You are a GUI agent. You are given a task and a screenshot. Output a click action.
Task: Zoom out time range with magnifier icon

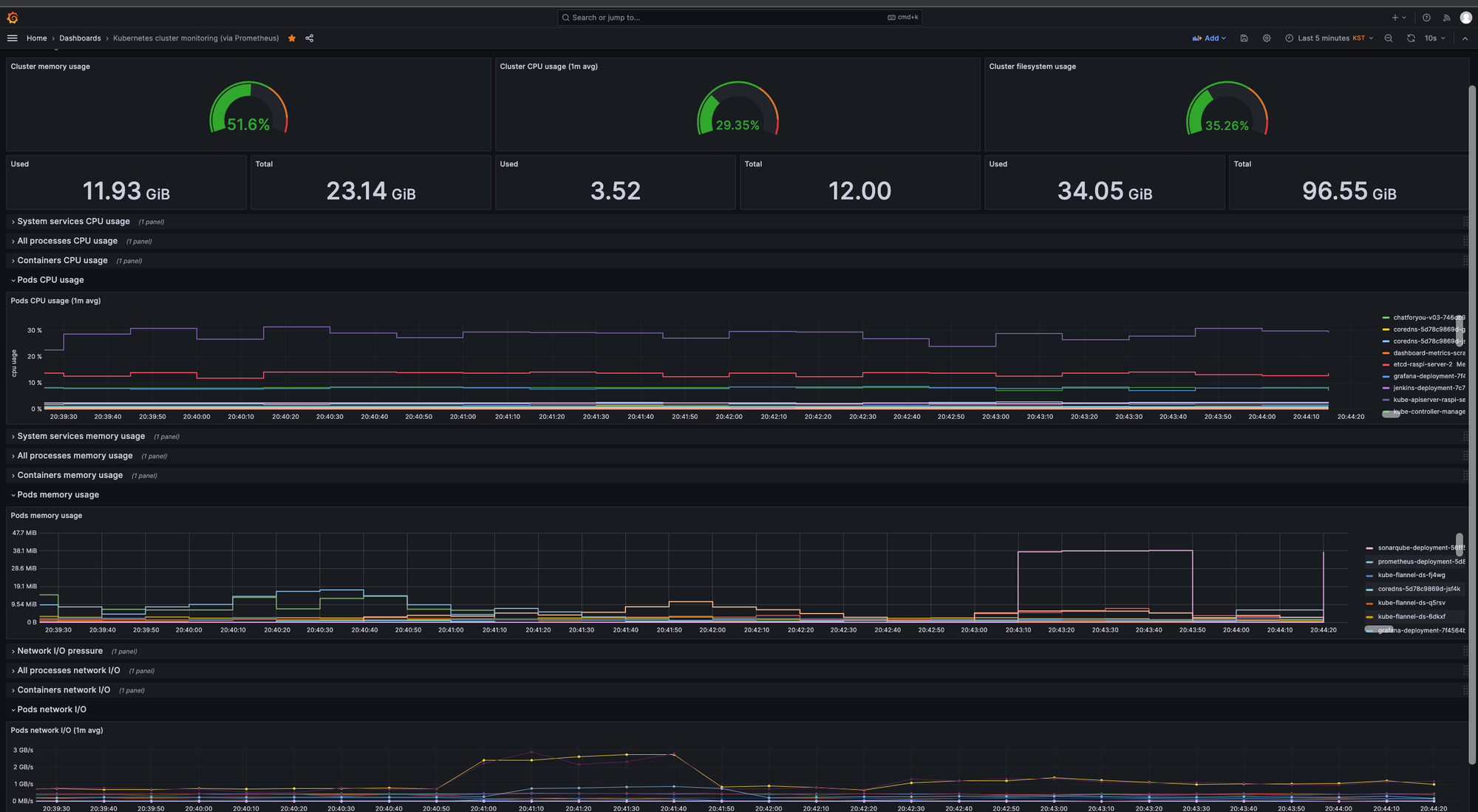(x=1389, y=38)
